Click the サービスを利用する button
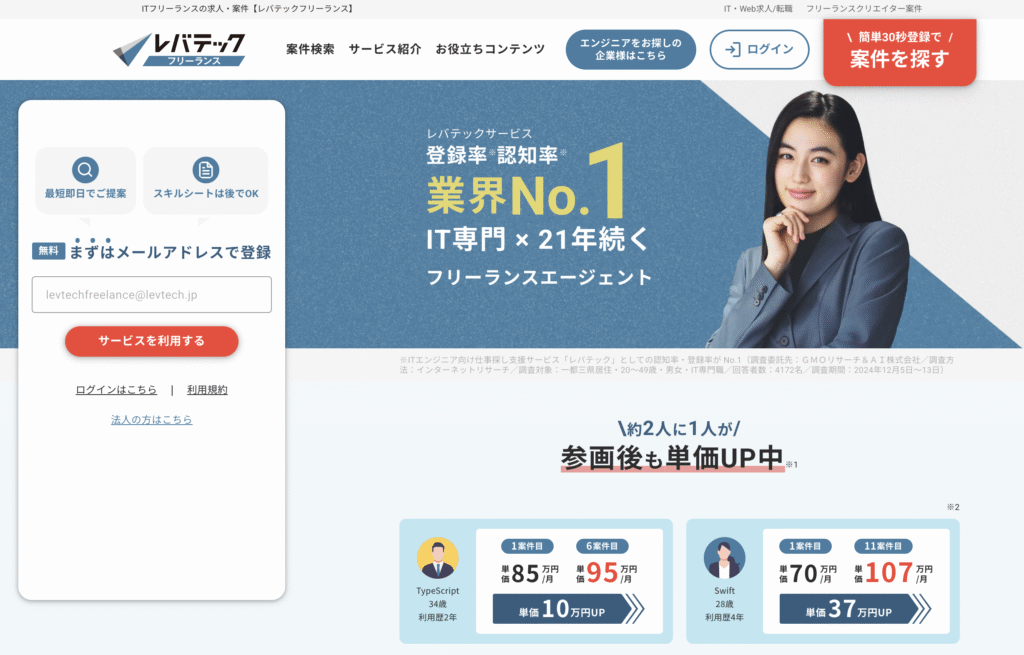 (152, 341)
